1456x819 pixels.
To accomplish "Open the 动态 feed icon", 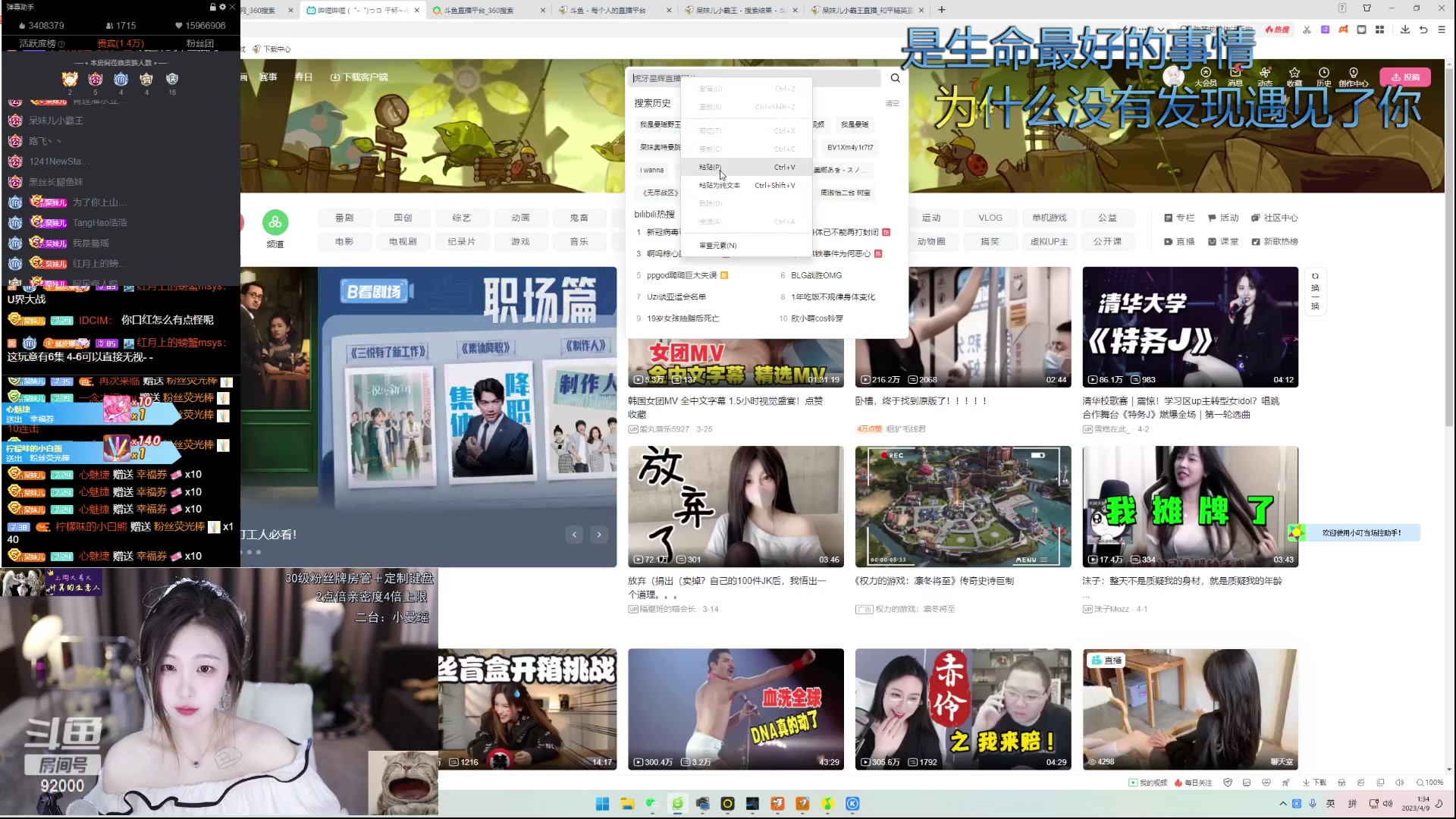I will coord(1265,77).
